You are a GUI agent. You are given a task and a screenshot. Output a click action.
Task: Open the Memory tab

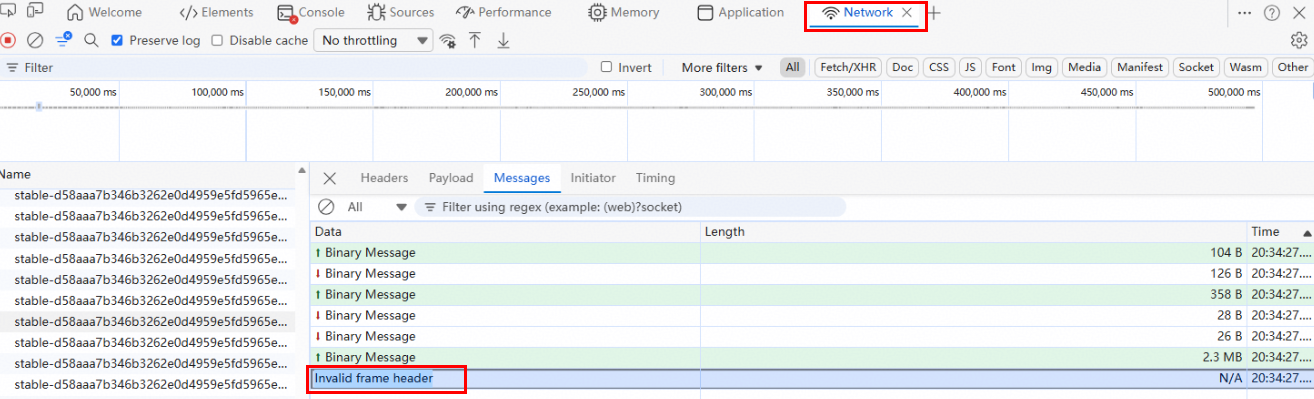click(x=624, y=13)
